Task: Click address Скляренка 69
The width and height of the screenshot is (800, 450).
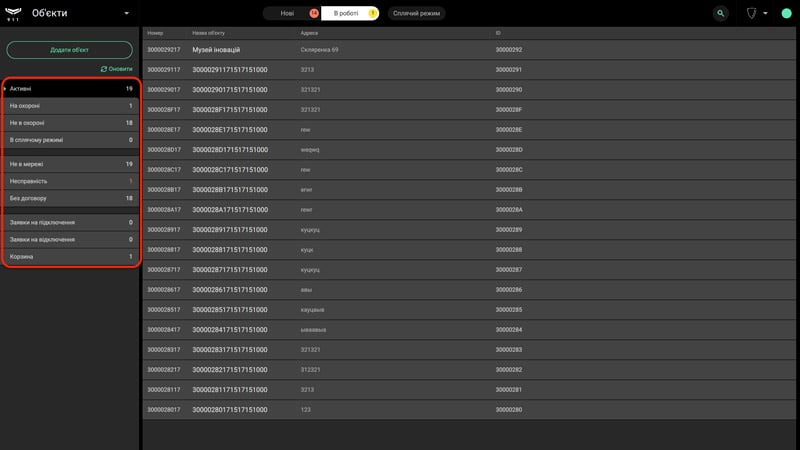Action: (x=319, y=50)
